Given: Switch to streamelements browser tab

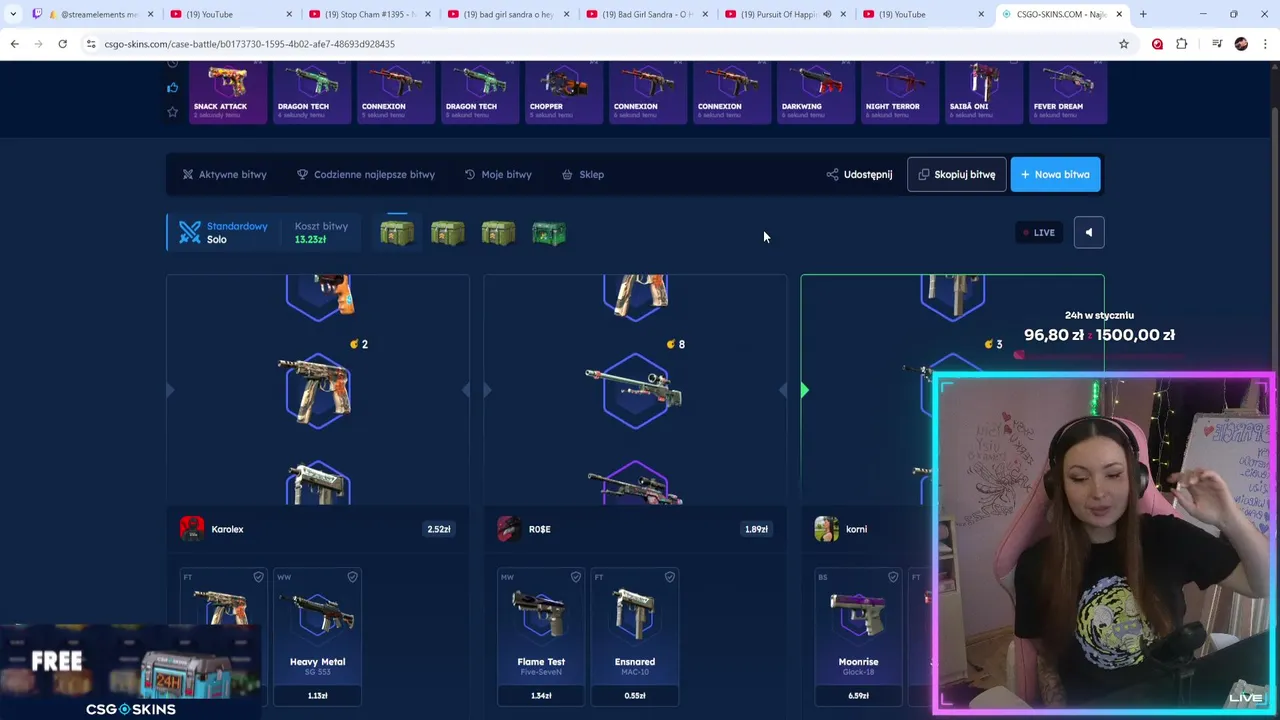Looking at the screenshot, I should [x=100, y=14].
